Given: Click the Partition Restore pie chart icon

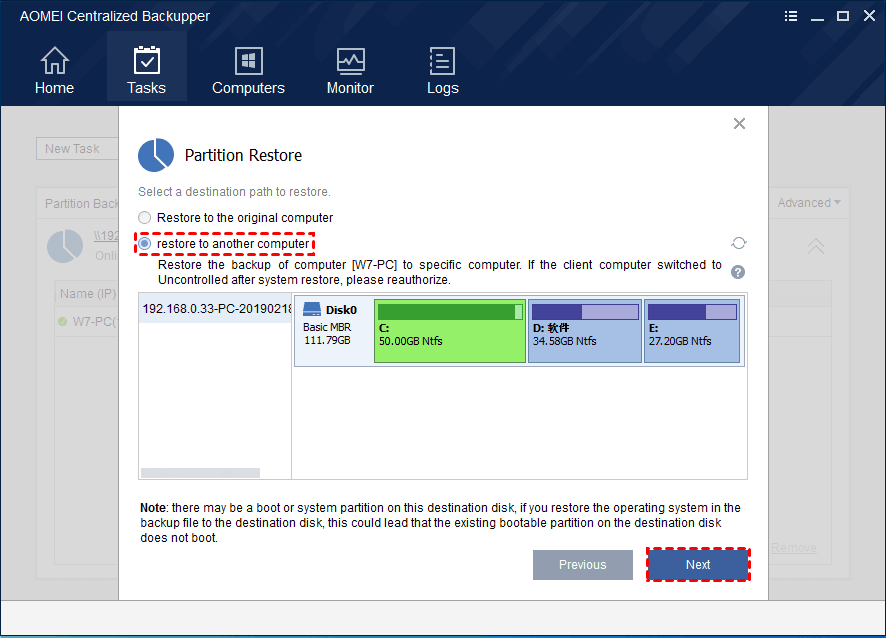Looking at the screenshot, I should coord(156,155).
